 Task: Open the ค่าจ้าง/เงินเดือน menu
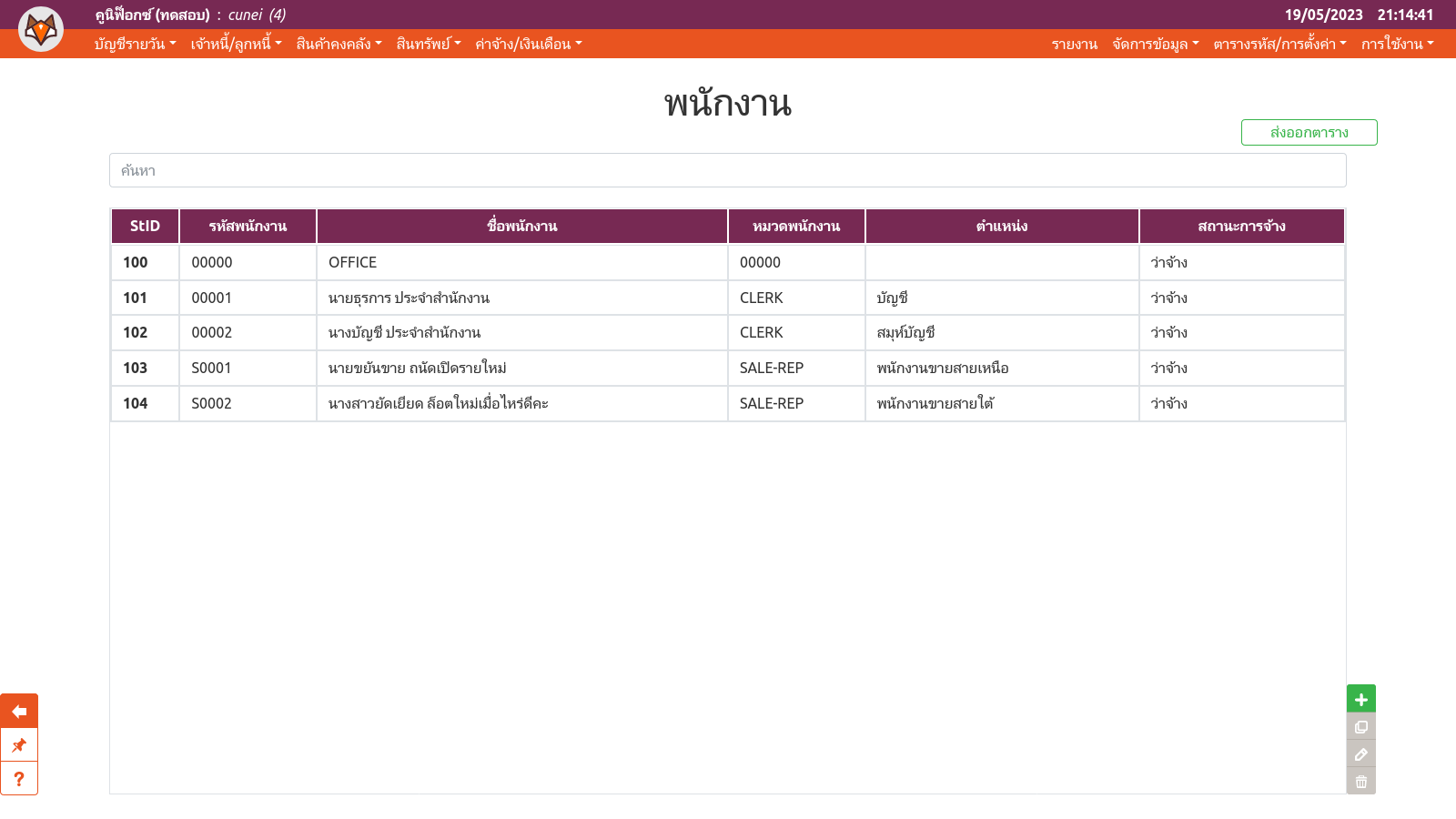pos(528,44)
